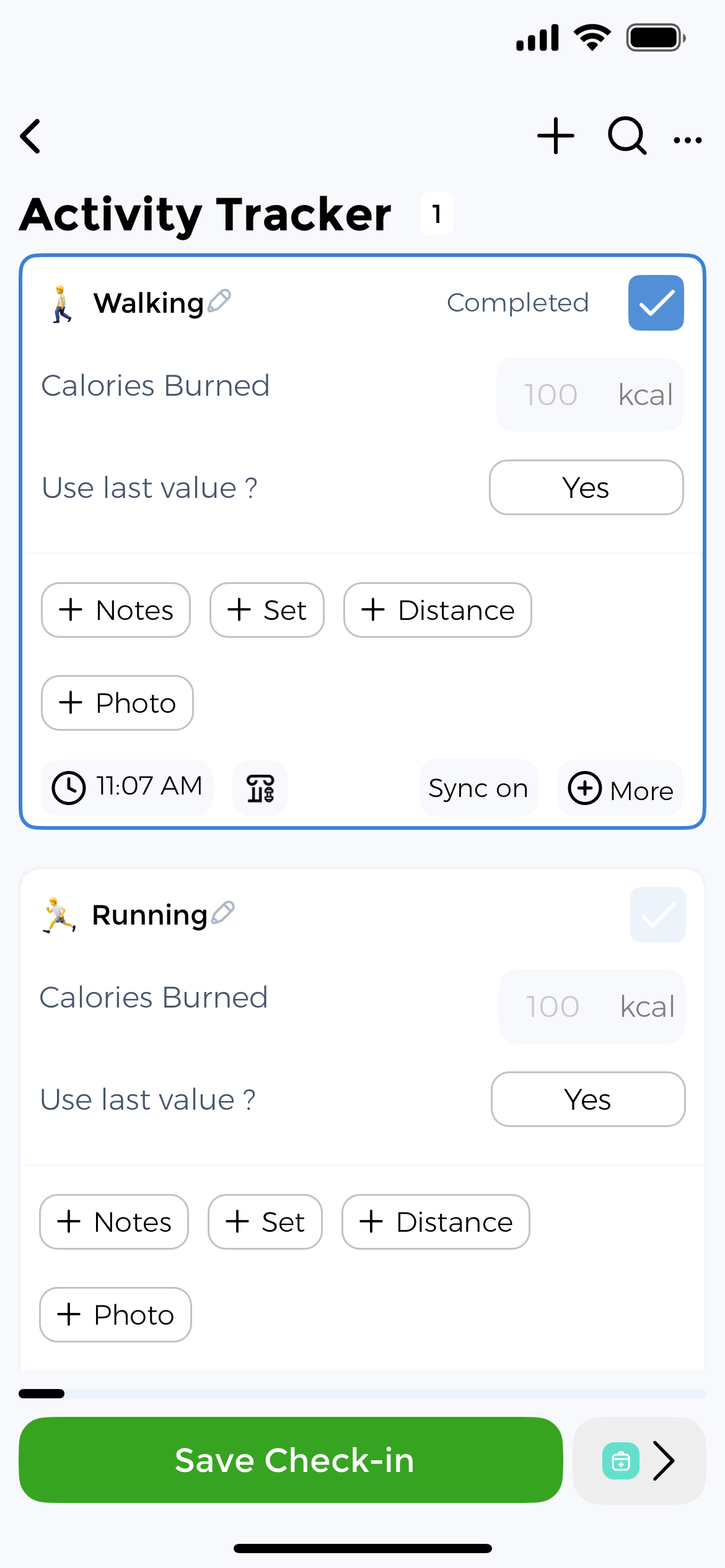Uncheck the Walking completed checkbox
Image resolution: width=725 pixels, height=1568 pixels.
[x=656, y=303]
